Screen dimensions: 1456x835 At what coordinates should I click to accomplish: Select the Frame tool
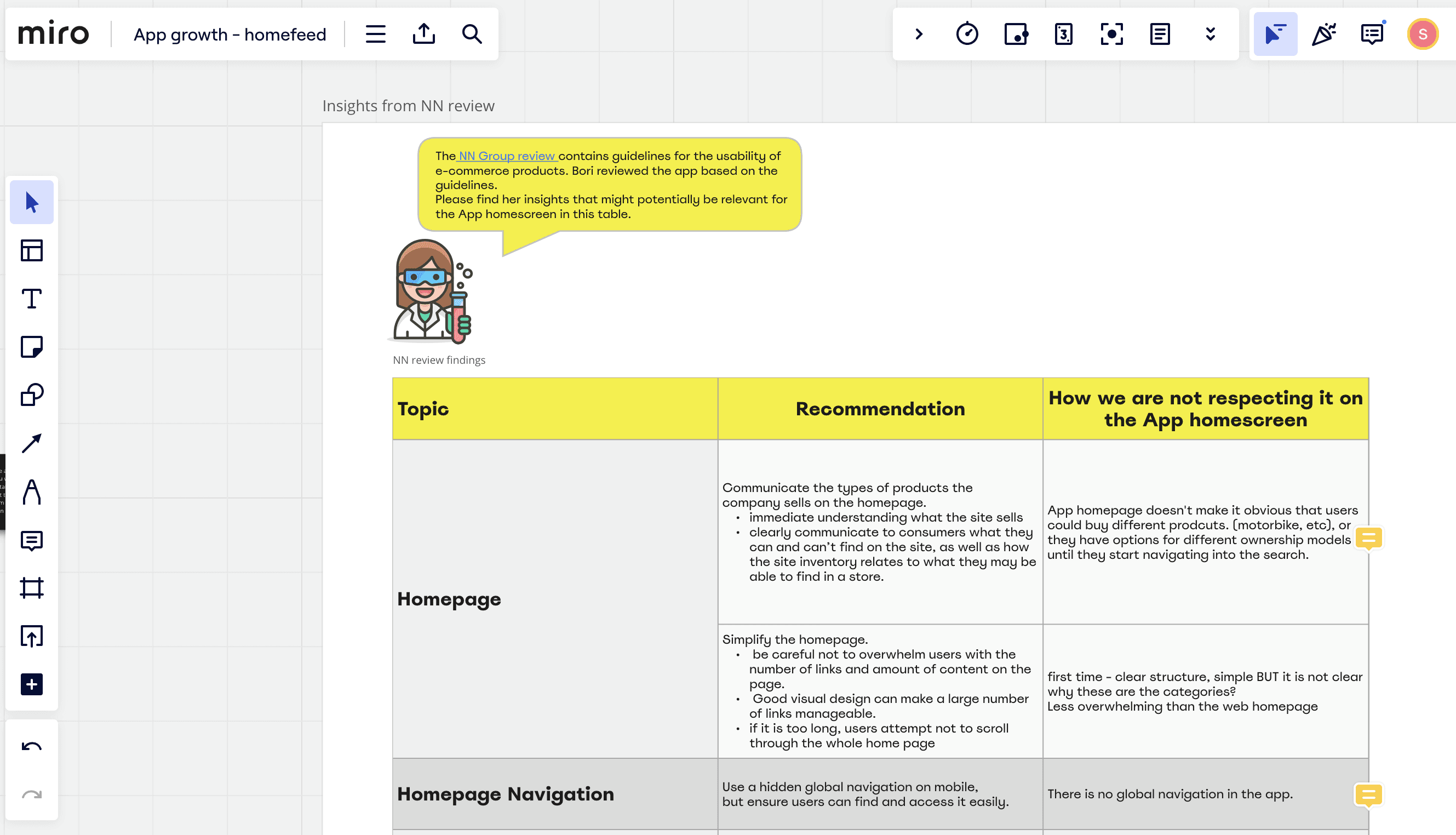point(32,588)
